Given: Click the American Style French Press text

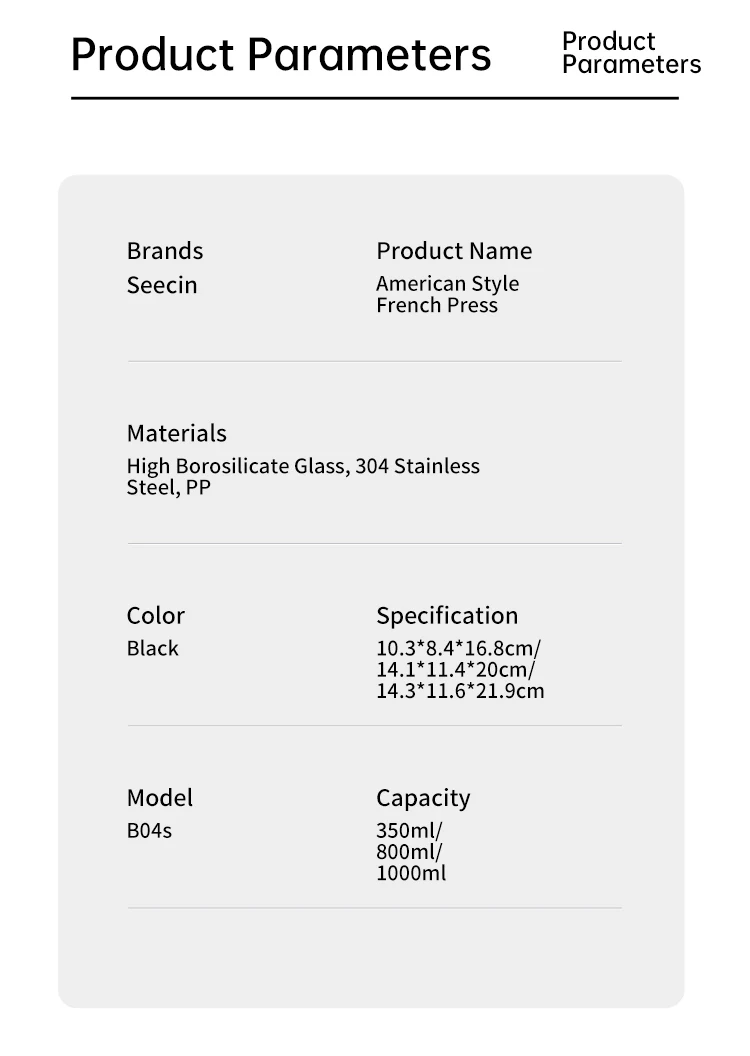Looking at the screenshot, I should 447,294.
